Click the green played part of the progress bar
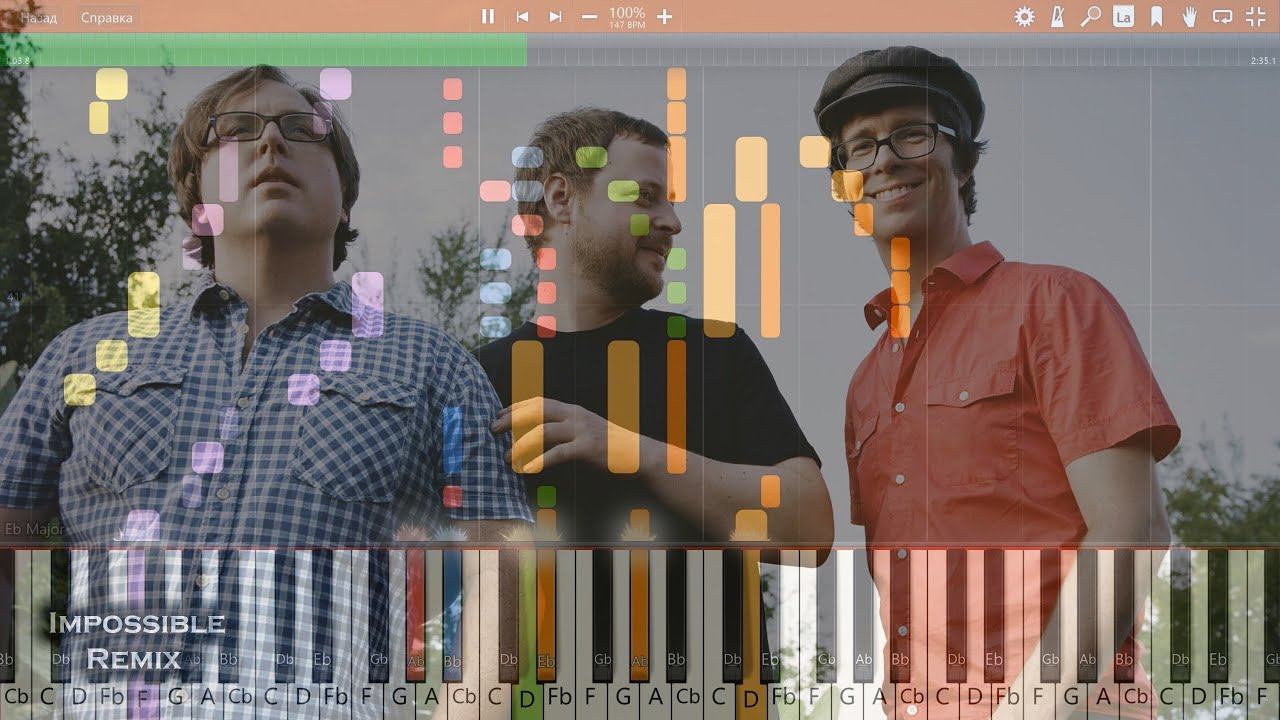Screen dimensions: 1280x720 [265, 50]
